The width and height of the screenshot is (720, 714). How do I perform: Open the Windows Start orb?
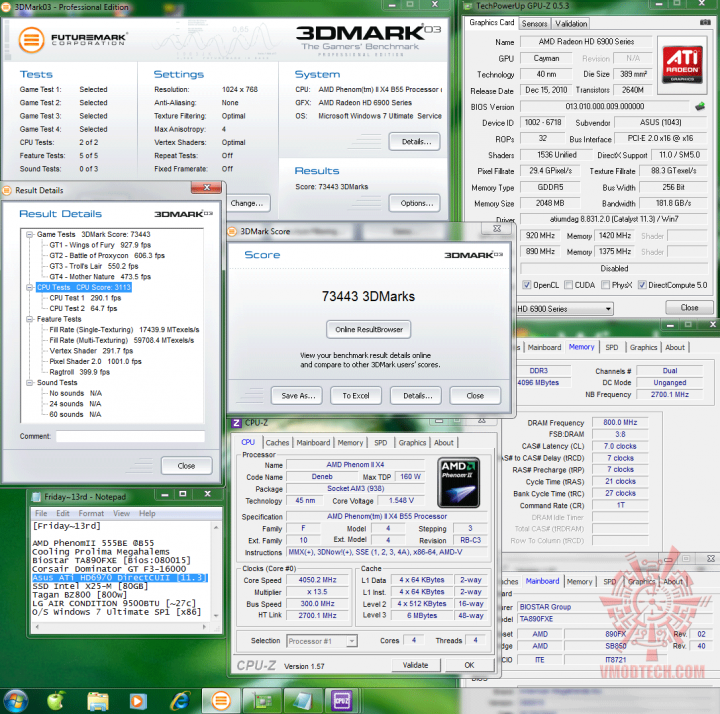click(16, 701)
